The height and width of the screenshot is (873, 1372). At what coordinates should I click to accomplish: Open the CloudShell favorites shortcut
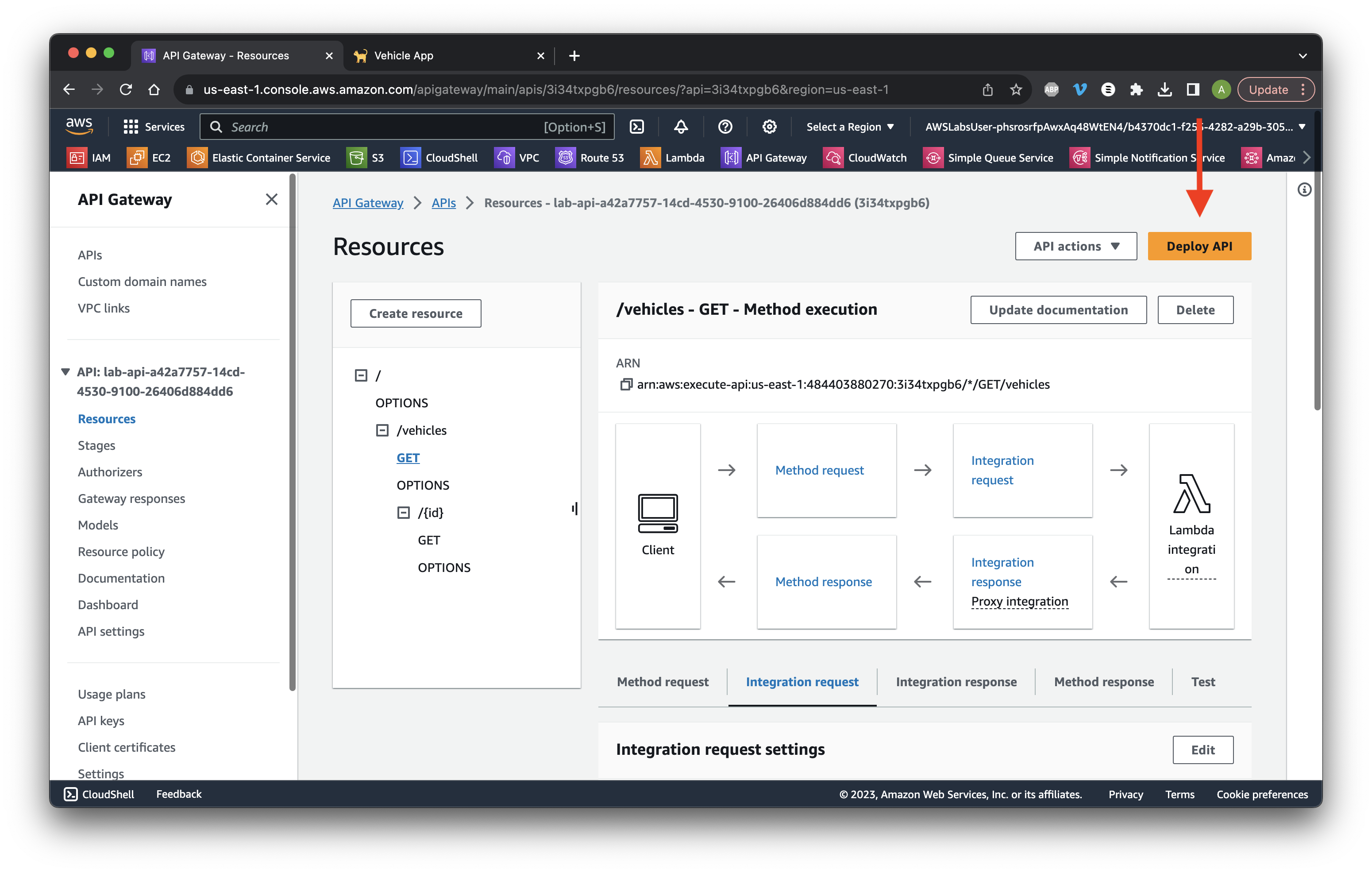439,157
